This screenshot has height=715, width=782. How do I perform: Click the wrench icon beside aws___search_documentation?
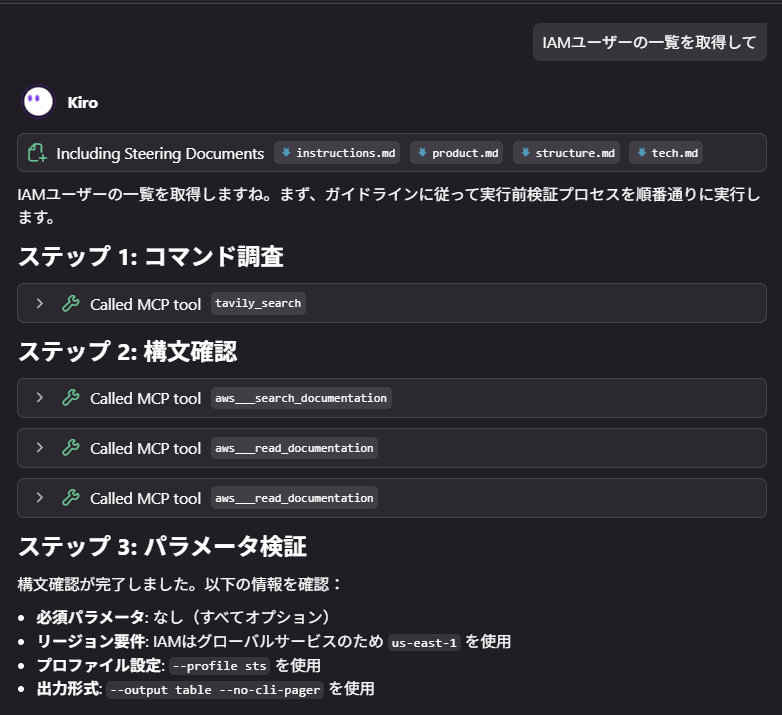click(71, 398)
